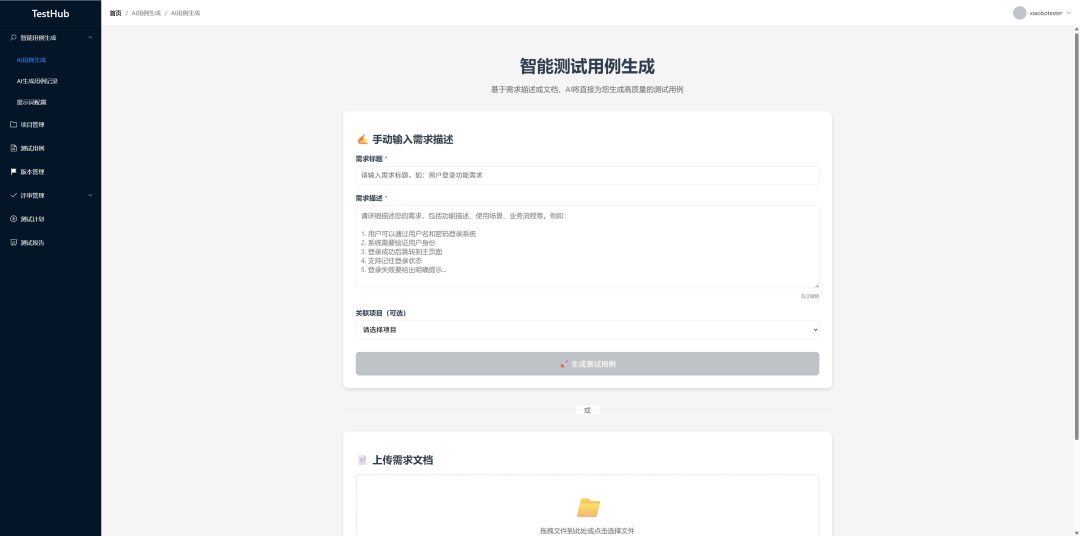The width and height of the screenshot is (1080, 536).
Task: Click the folder icon for 项目管理
Action: [14, 125]
